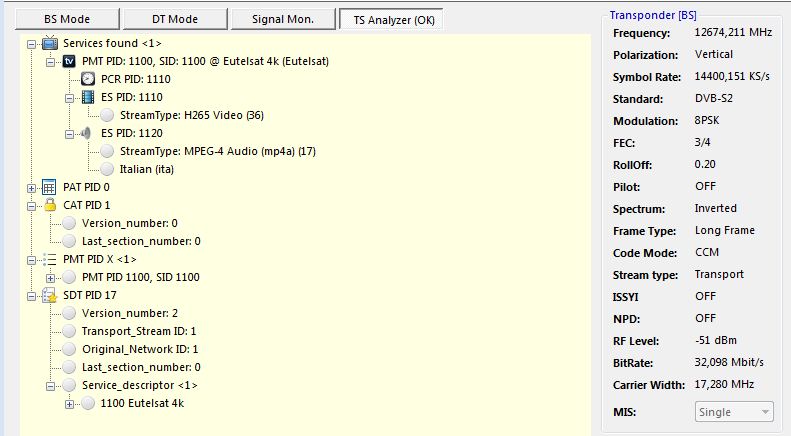Click the standard value DVB-S2
Viewport: 791px width, 436px height.
713,98
